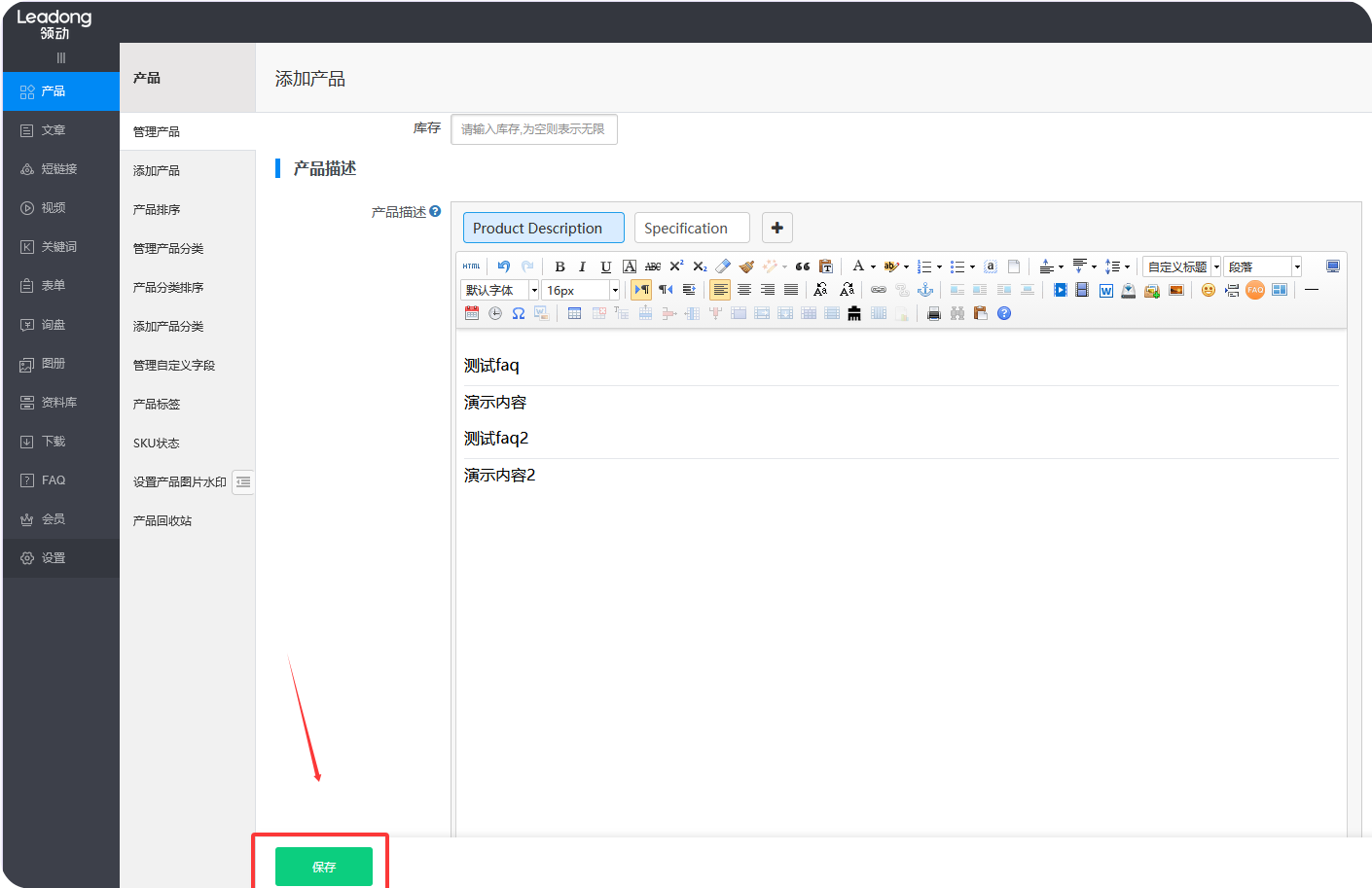Apply strikethrough formatting
This screenshot has width=1372, height=888.
pos(653,266)
